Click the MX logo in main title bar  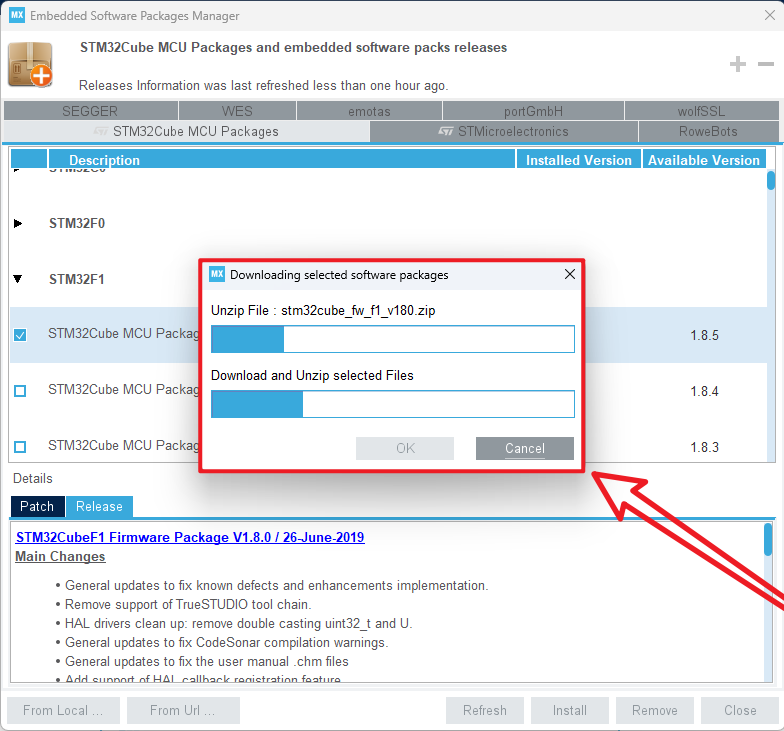pyautogui.click(x=17, y=15)
